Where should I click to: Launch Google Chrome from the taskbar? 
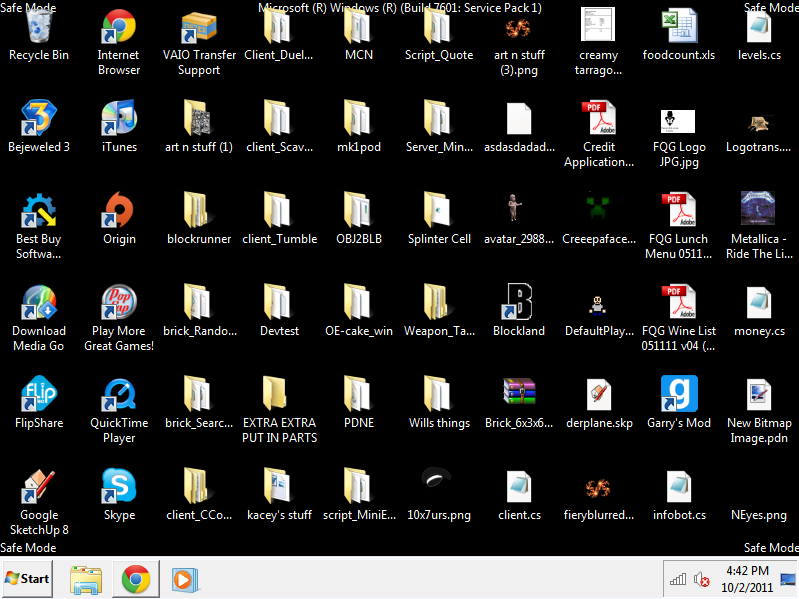tap(136, 578)
